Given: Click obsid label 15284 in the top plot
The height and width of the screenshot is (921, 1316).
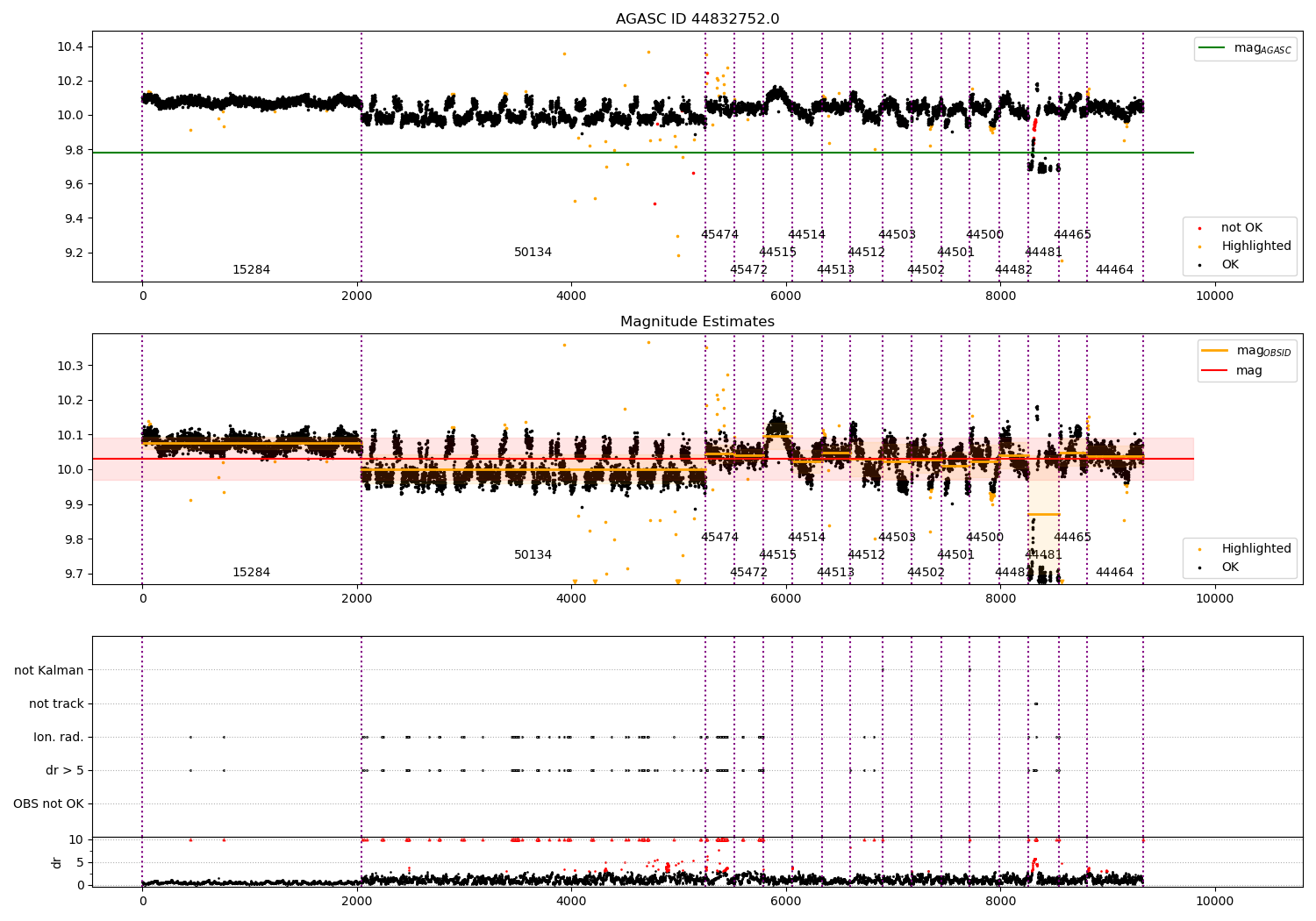Looking at the screenshot, I should 251,270.
